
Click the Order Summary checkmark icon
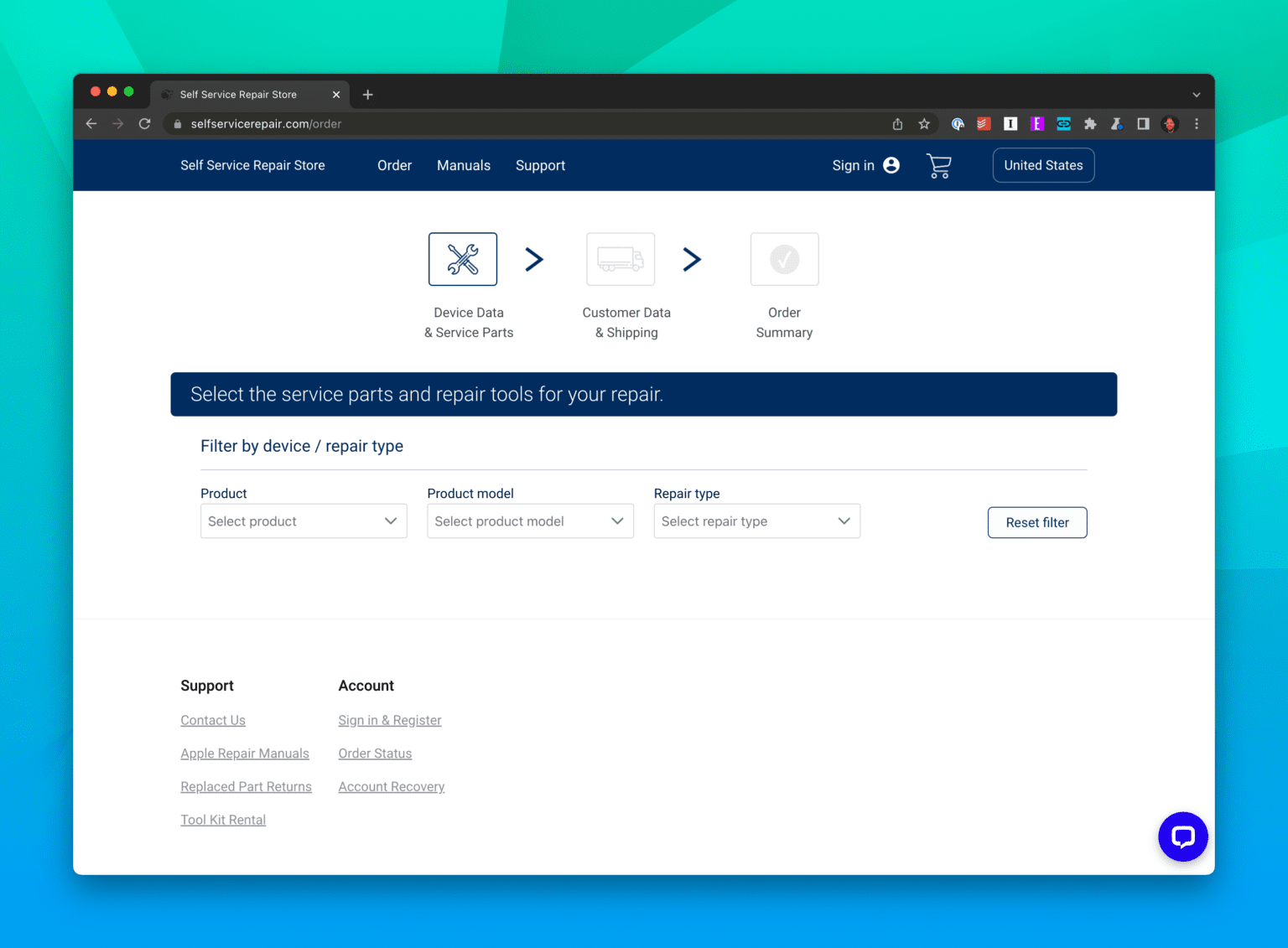click(x=784, y=259)
